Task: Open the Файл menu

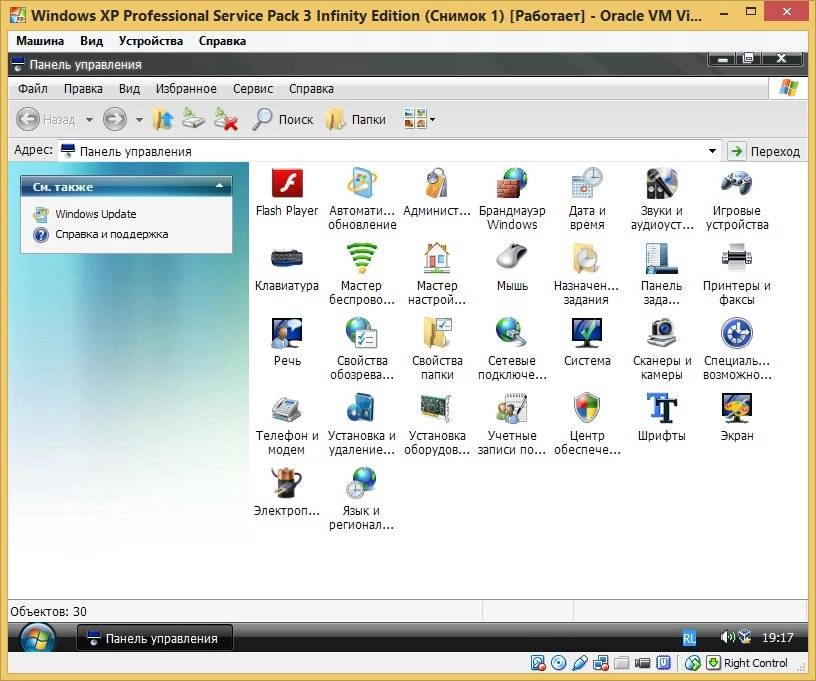Action: 33,89
